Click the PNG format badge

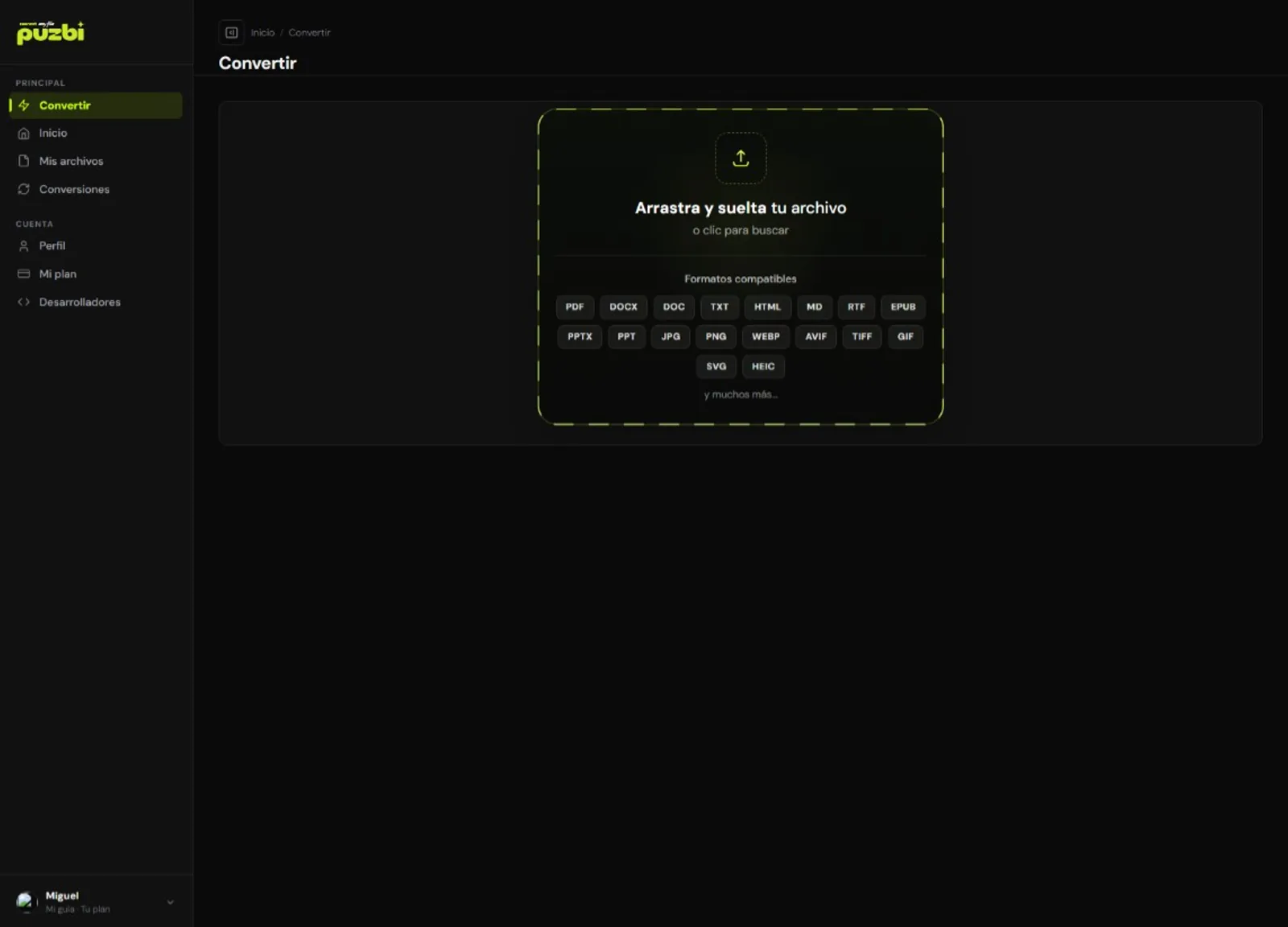716,336
